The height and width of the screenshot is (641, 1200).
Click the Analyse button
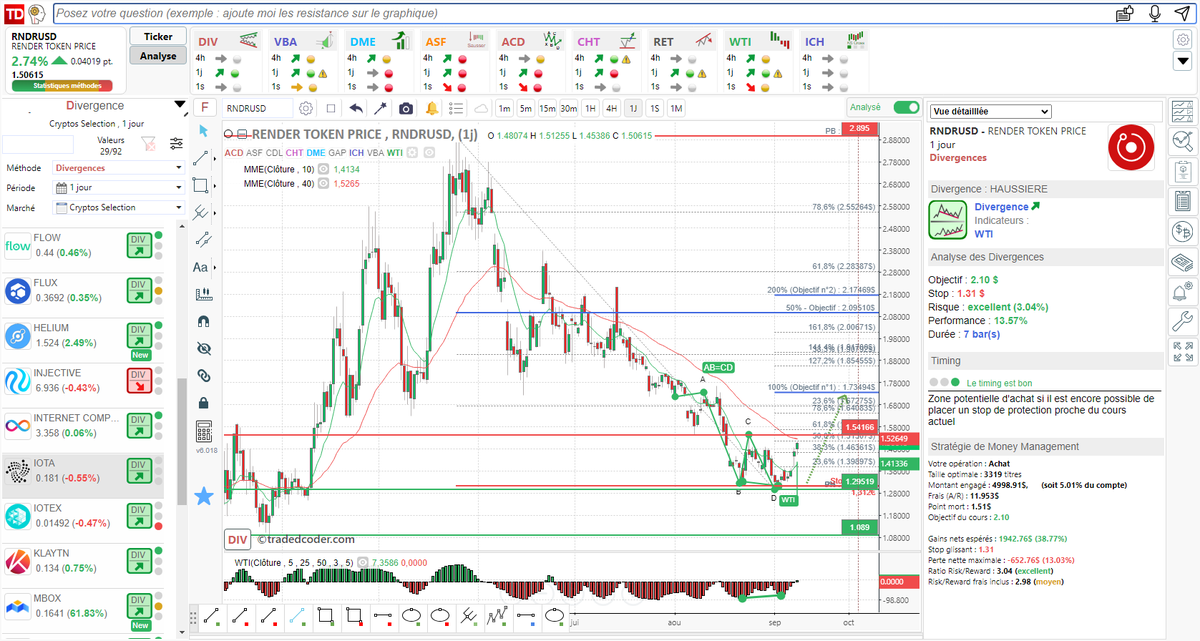point(157,56)
